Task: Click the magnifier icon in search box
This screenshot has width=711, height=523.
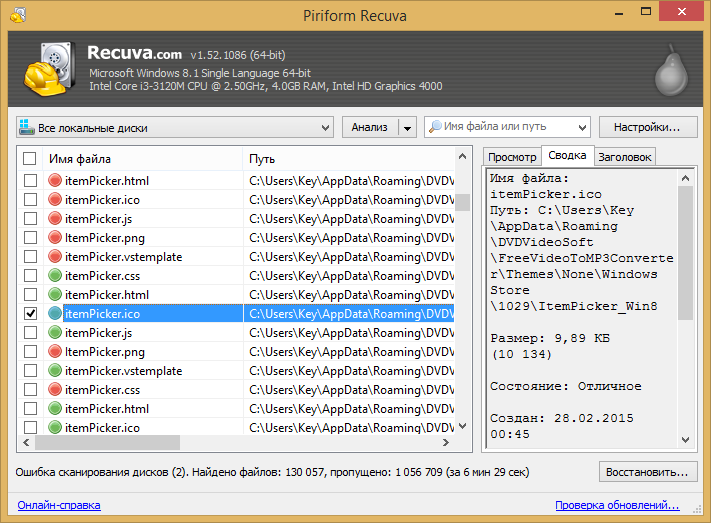Action: 435,126
